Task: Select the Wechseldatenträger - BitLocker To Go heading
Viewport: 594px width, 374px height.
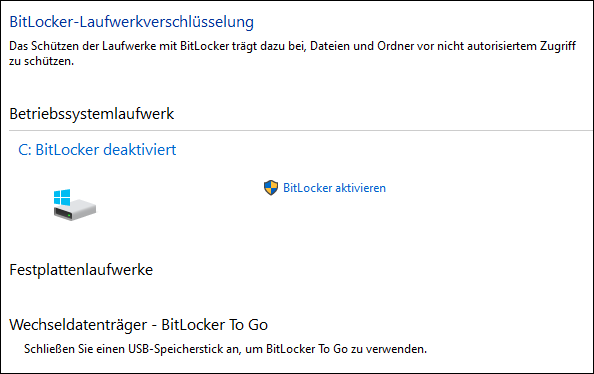Action: (138, 325)
